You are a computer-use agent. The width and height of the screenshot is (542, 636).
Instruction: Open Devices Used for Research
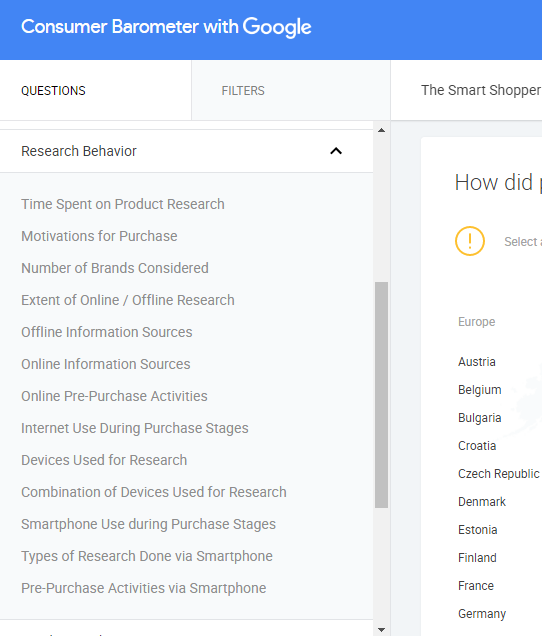click(x=104, y=460)
